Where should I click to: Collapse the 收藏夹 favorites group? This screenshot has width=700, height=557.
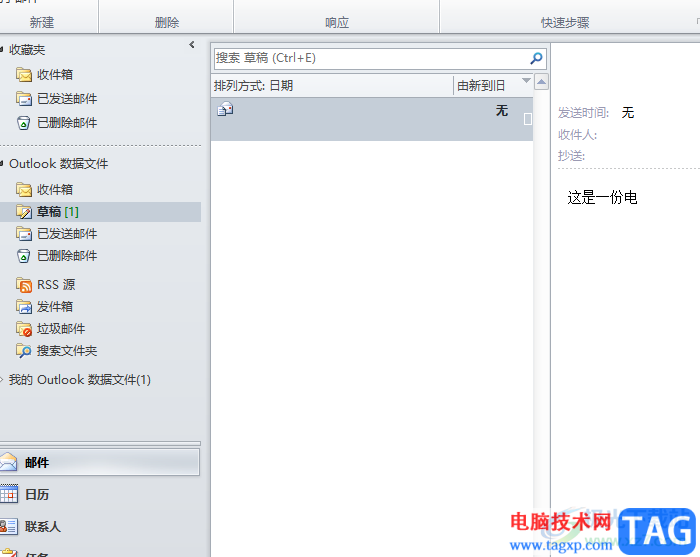[2, 50]
